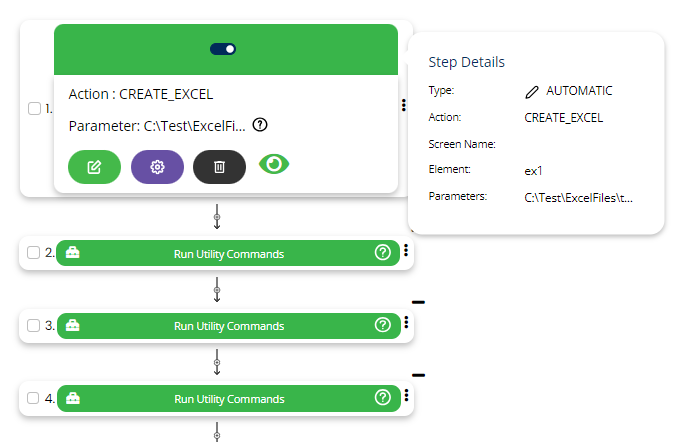Open three-dot menu for step 3
The image size is (675, 442).
tap(407, 323)
